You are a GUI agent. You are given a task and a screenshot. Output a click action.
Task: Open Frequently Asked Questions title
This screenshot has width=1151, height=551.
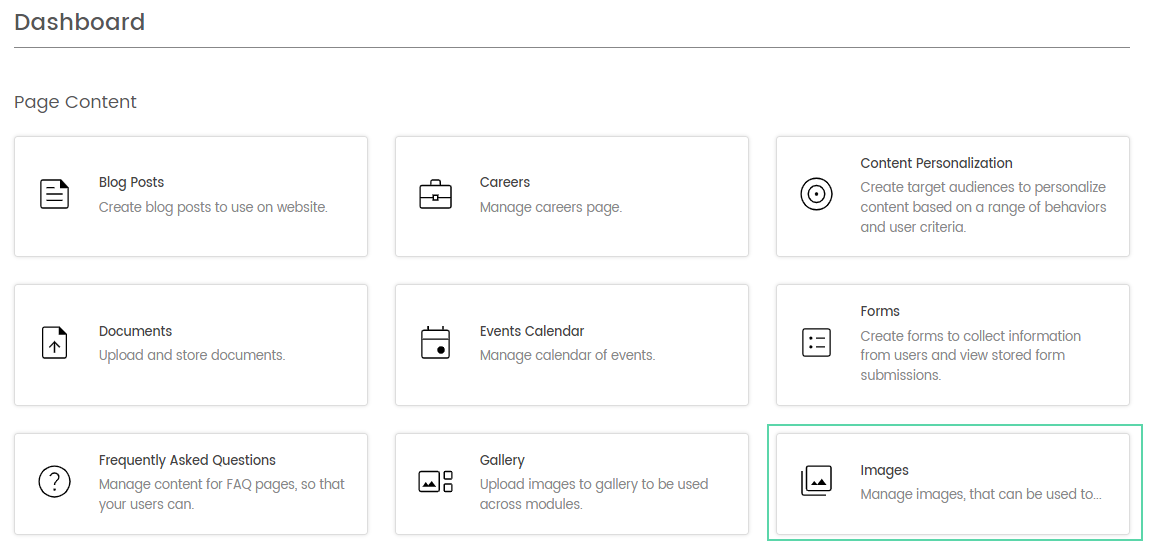(x=187, y=460)
